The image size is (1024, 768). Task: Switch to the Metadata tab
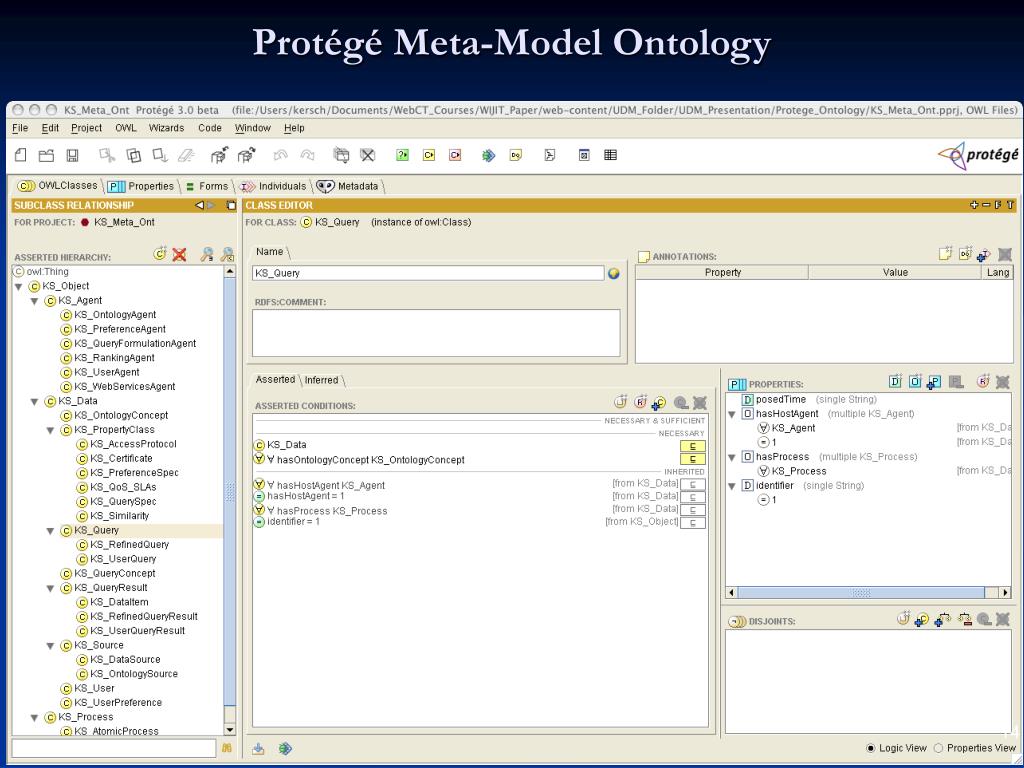(348, 186)
